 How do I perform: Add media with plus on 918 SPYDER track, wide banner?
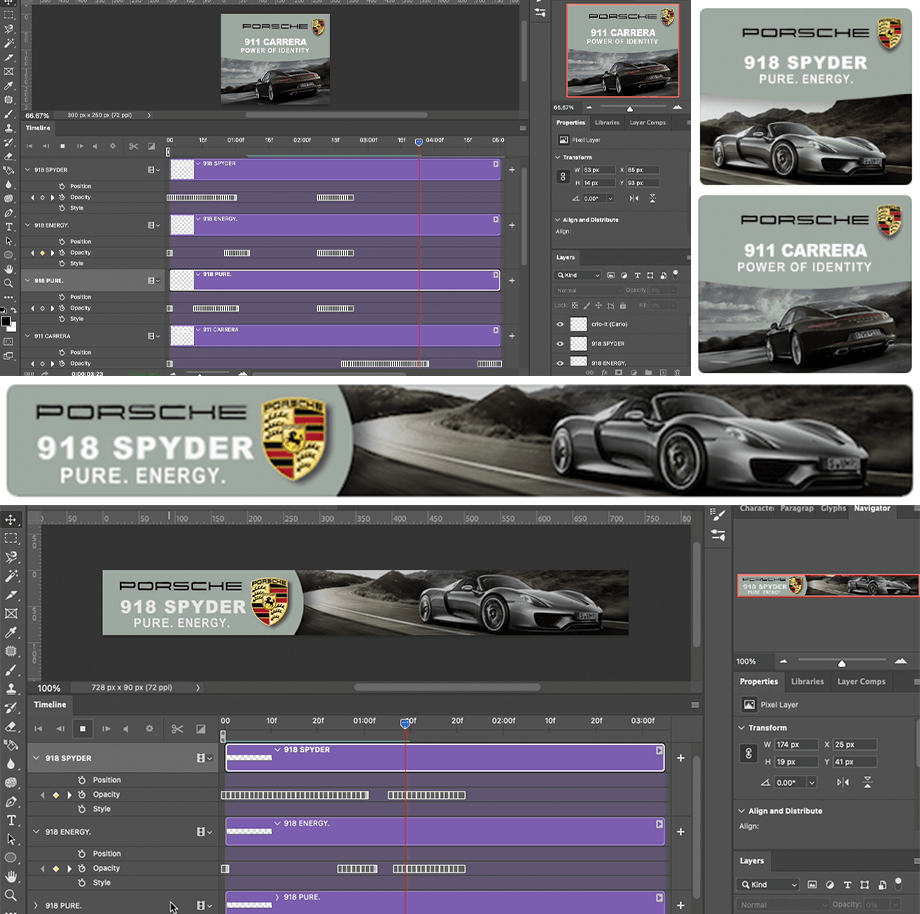681,758
